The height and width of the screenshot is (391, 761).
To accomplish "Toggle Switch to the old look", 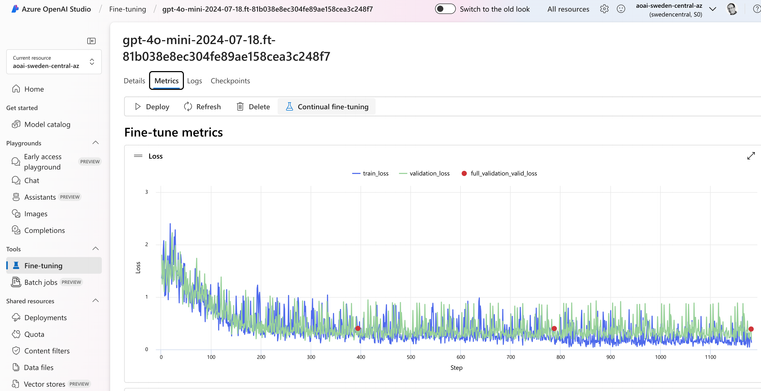I will (445, 9).
